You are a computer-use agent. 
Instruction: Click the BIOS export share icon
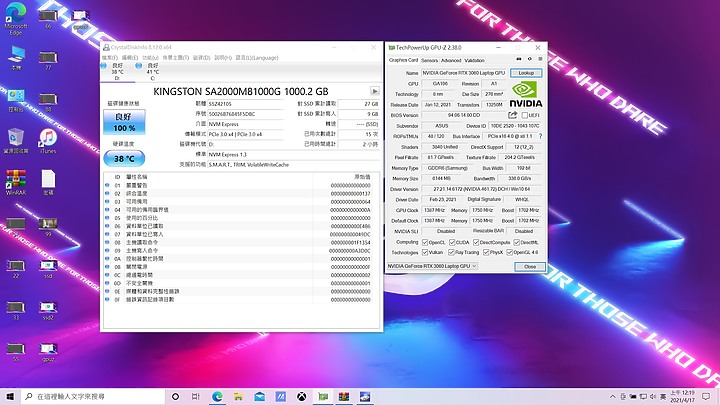(x=512, y=115)
